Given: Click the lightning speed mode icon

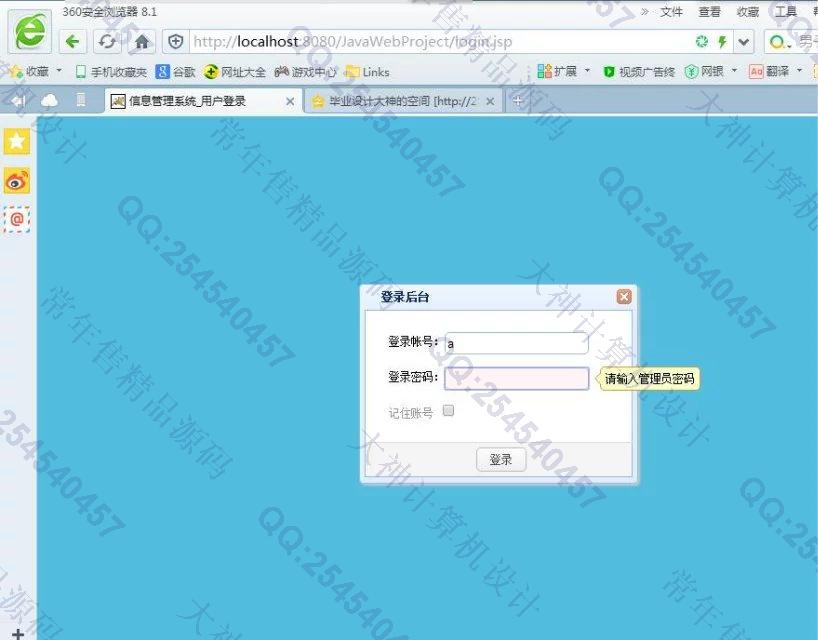Looking at the screenshot, I should point(723,41).
